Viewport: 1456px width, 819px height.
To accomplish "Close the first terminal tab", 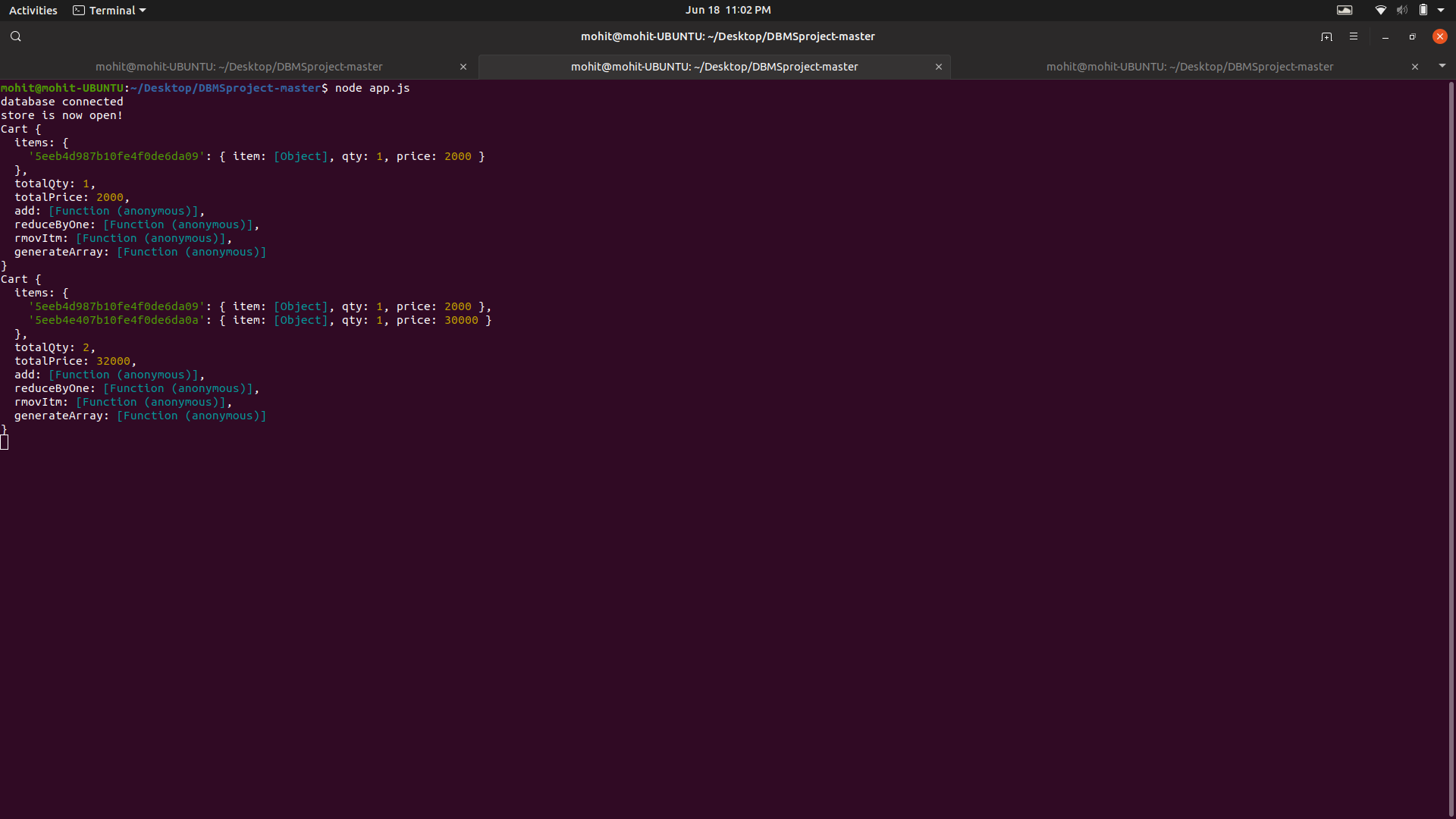I will [463, 67].
